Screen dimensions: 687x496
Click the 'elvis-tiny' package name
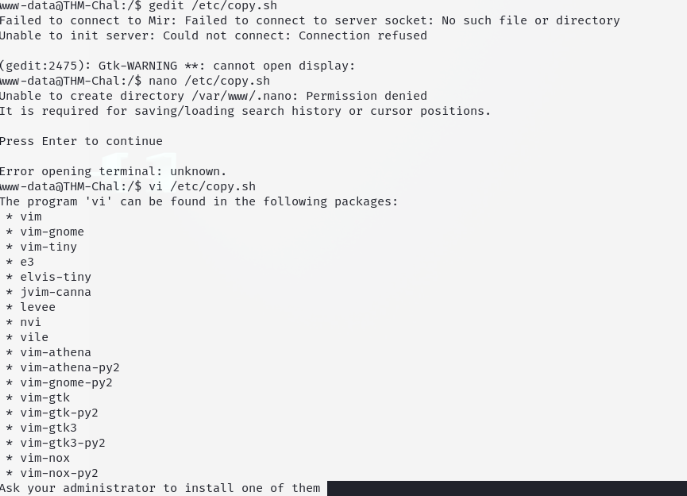pyautogui.click(x=55, y=277)
